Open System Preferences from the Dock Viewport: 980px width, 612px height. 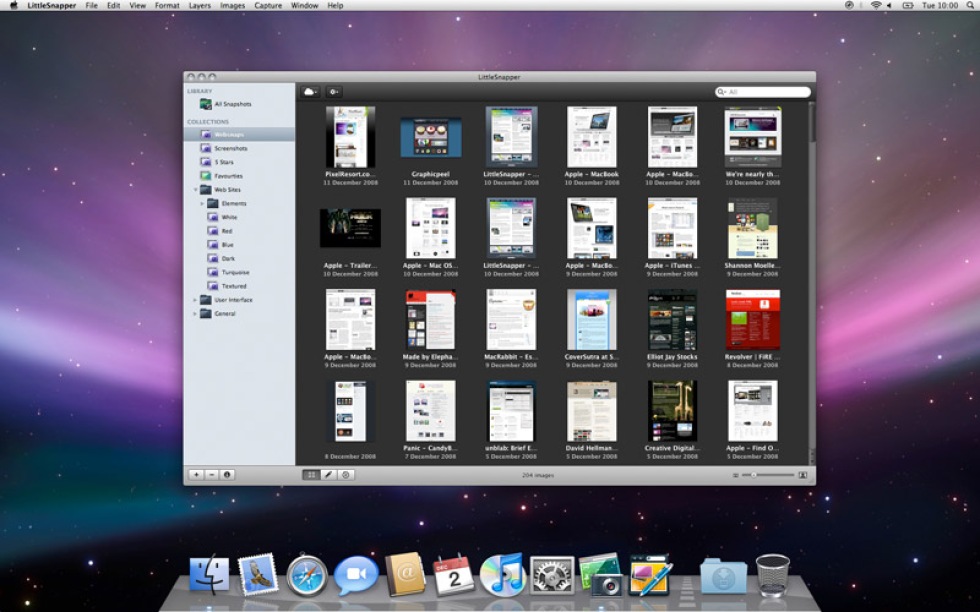coord(552,575)
